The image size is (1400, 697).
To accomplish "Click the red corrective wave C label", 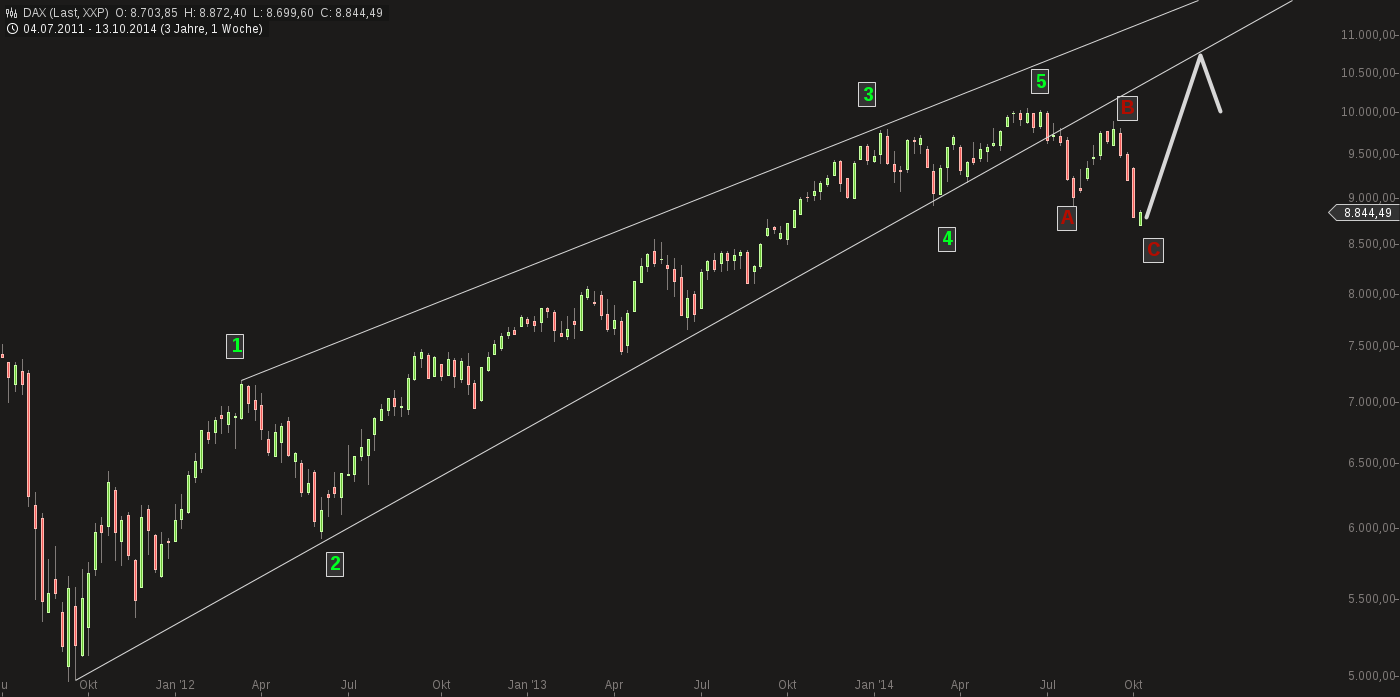I will pyautogui.click(x=1153, y=250).
